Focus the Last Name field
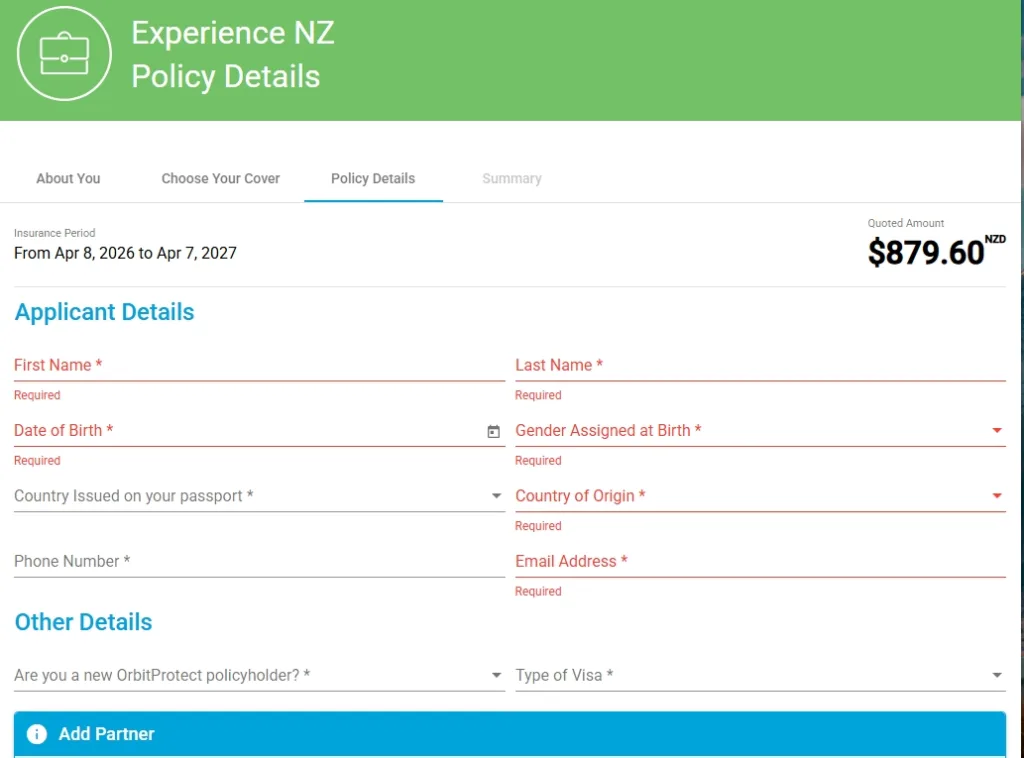 pyautogui.click(x=760, y=366)
